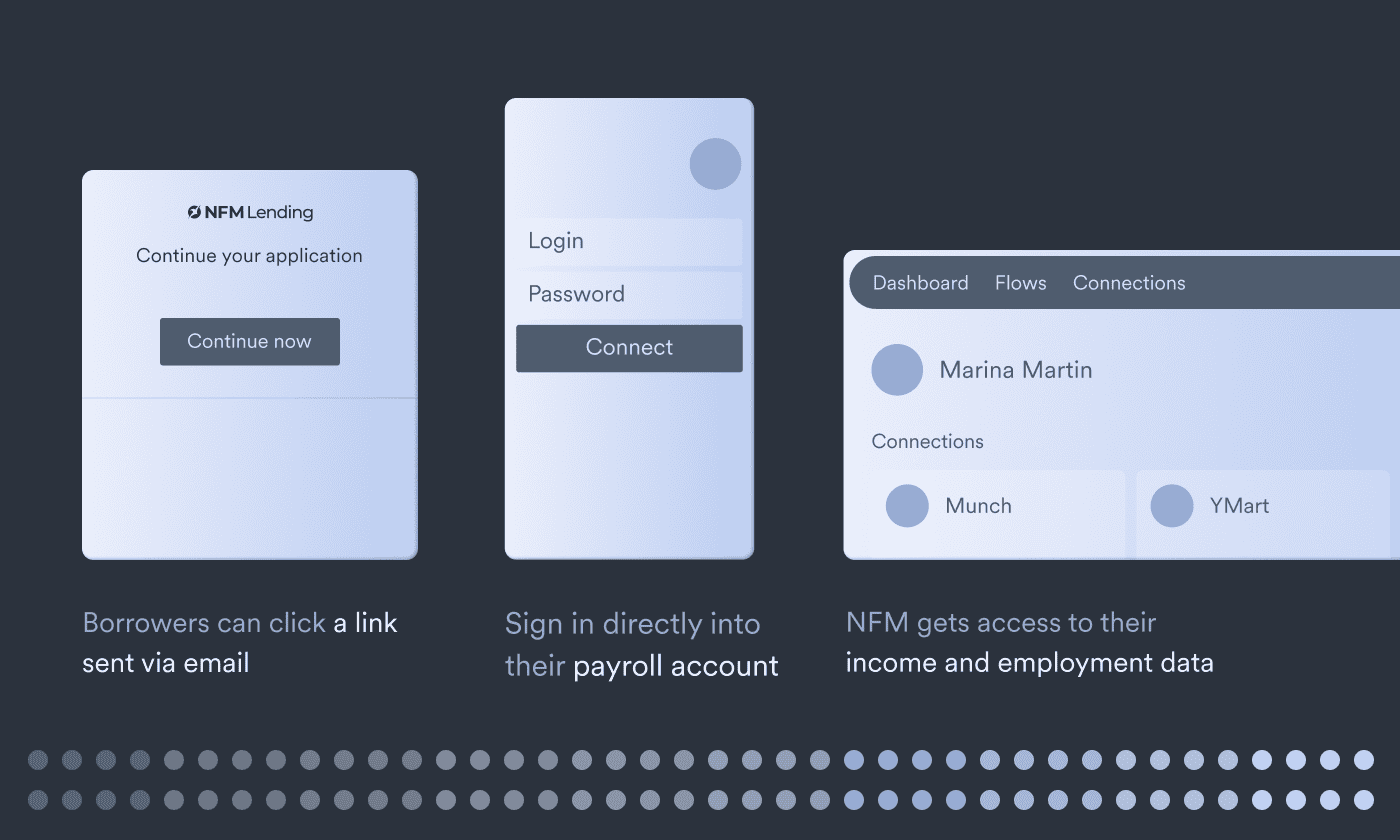
Task: Click the income and employment data caption
Action: [x=1029, y=663]
